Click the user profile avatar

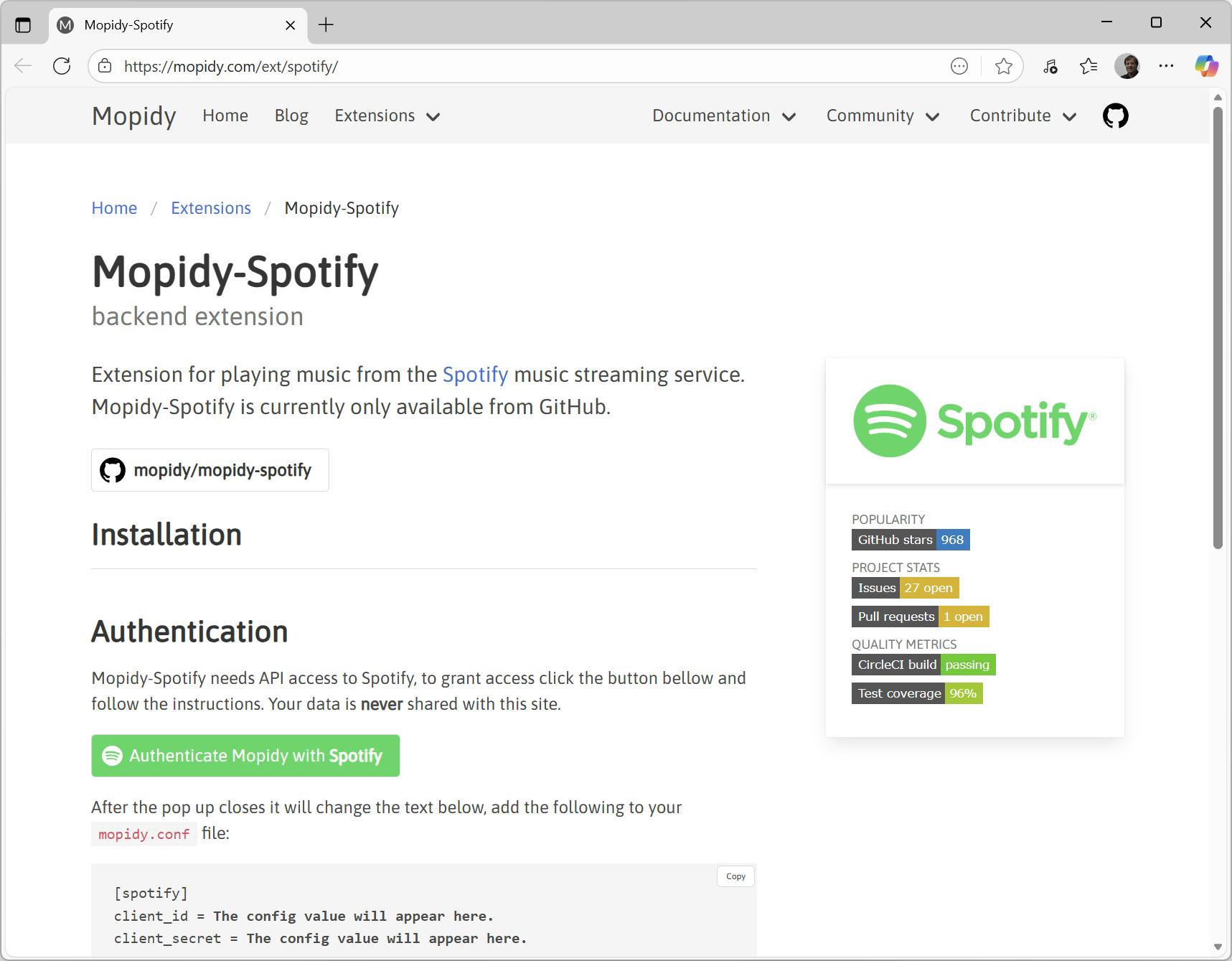(x=1127, y=66)
